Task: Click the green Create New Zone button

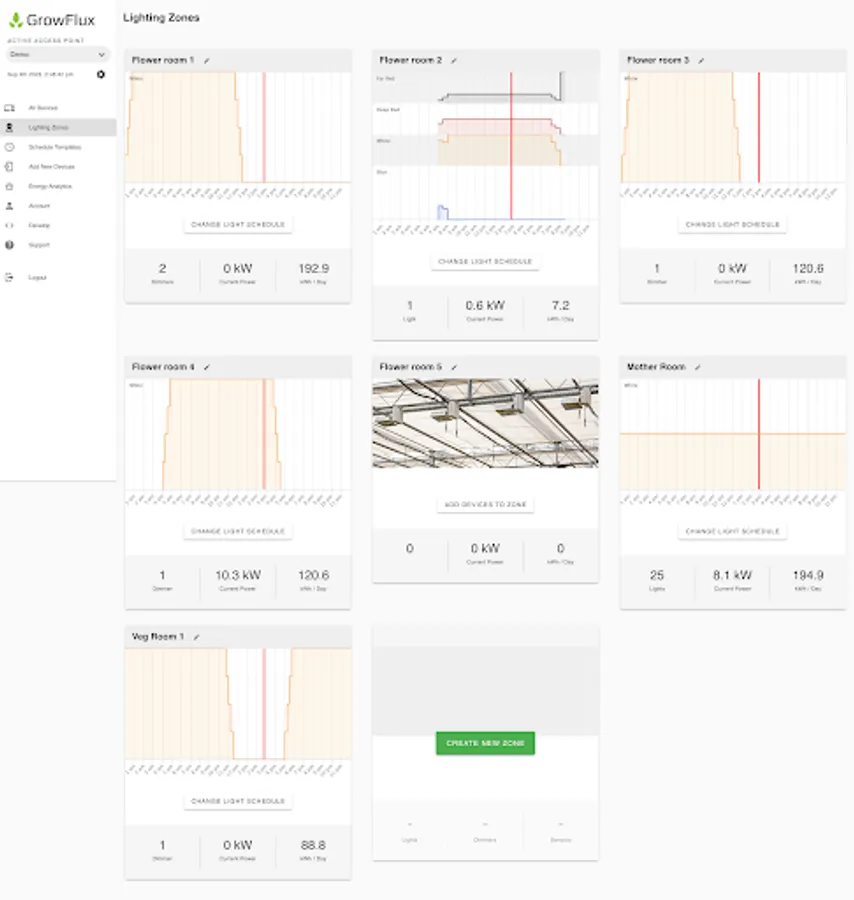Action: (485, 743)
